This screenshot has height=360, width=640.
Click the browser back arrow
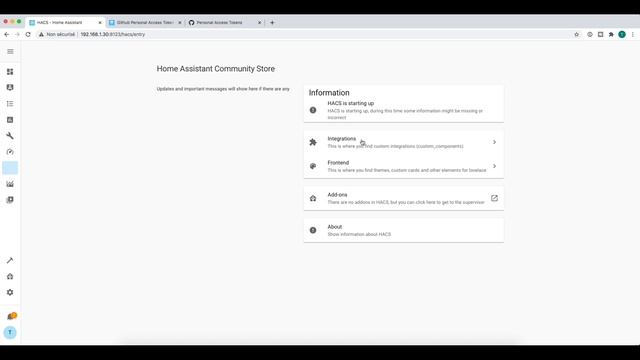point(7,35)
